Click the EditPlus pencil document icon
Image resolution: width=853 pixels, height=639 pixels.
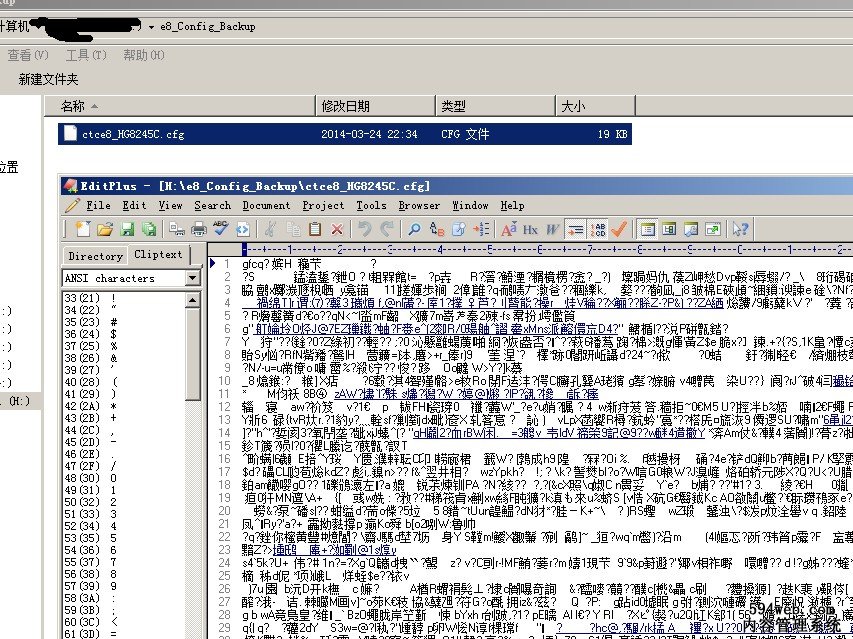click(72, 206)
